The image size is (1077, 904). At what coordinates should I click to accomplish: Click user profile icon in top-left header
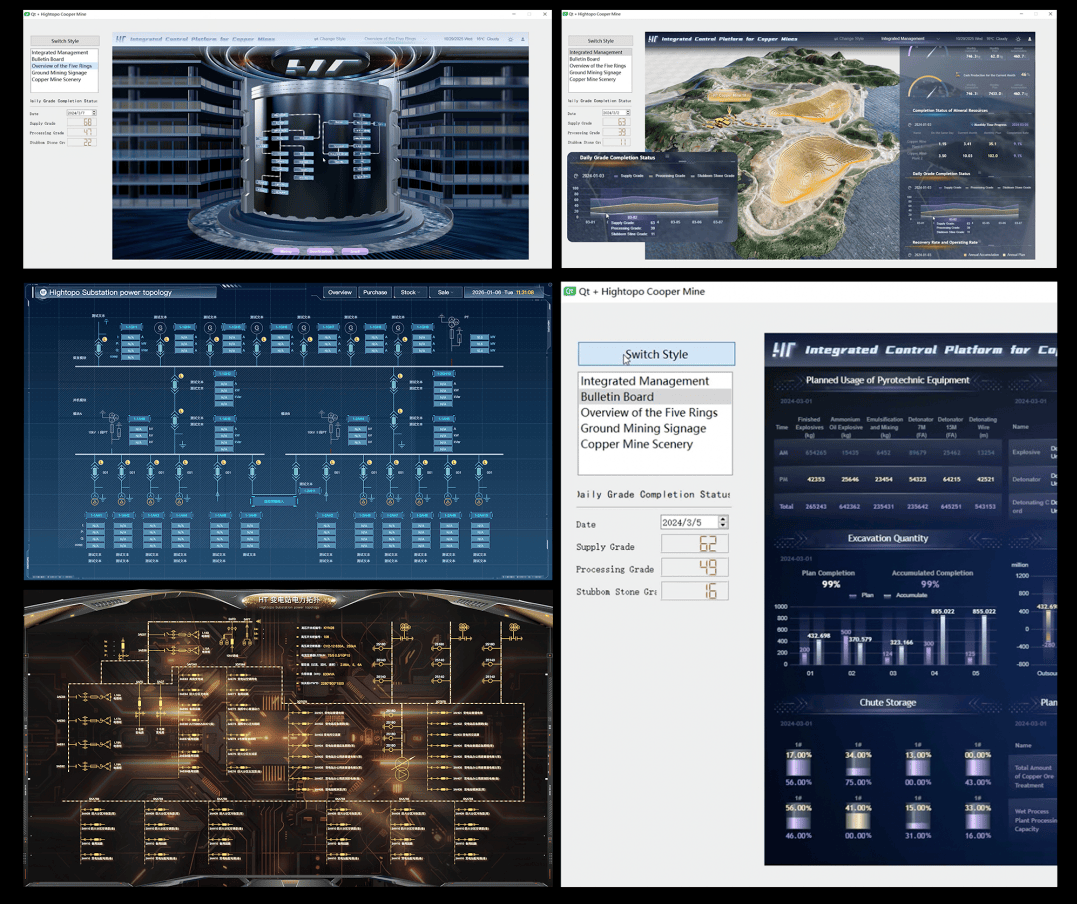click(x=523, y=39)
